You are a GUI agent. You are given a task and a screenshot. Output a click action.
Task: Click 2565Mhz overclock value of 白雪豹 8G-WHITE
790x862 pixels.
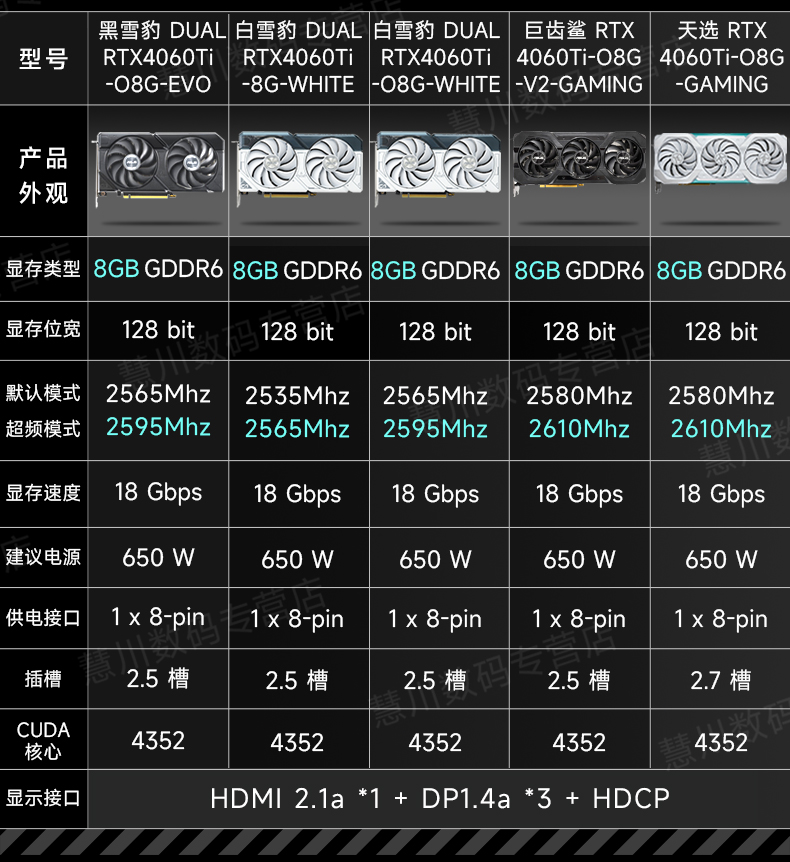click(x=297, y=429)
